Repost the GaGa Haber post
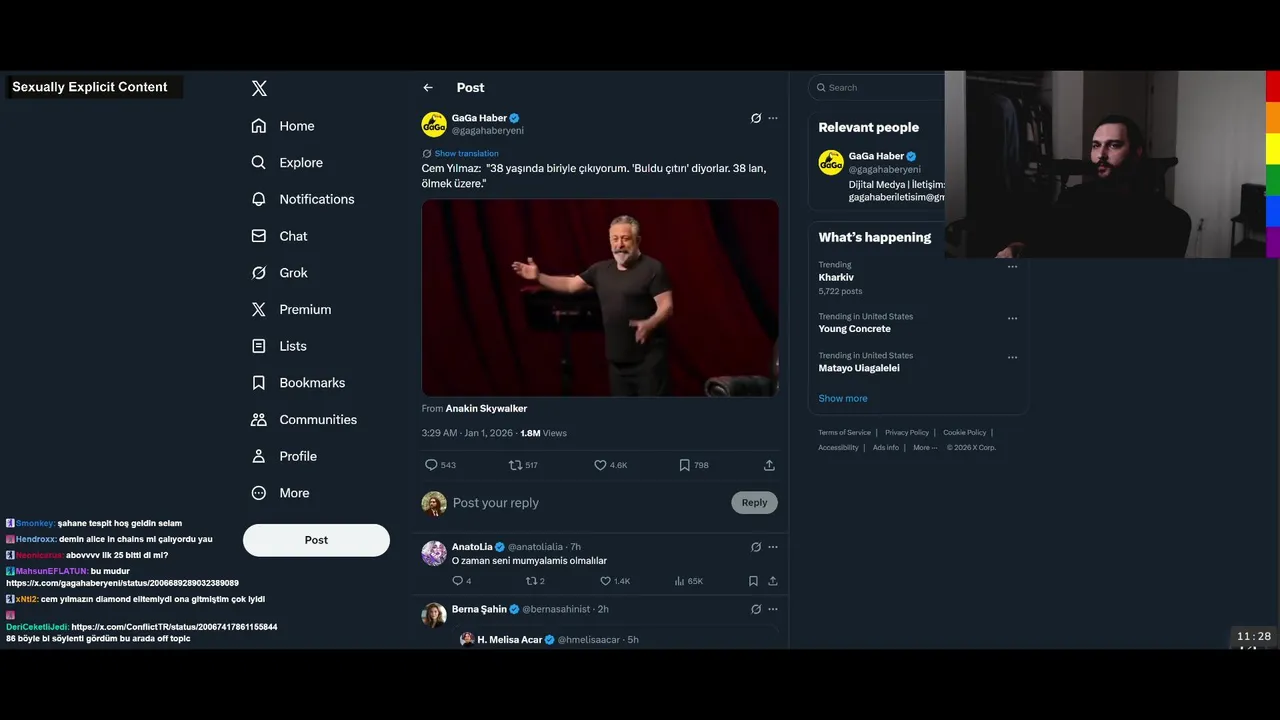Viewport: 1280px width, 720px height. coord(515,465)
